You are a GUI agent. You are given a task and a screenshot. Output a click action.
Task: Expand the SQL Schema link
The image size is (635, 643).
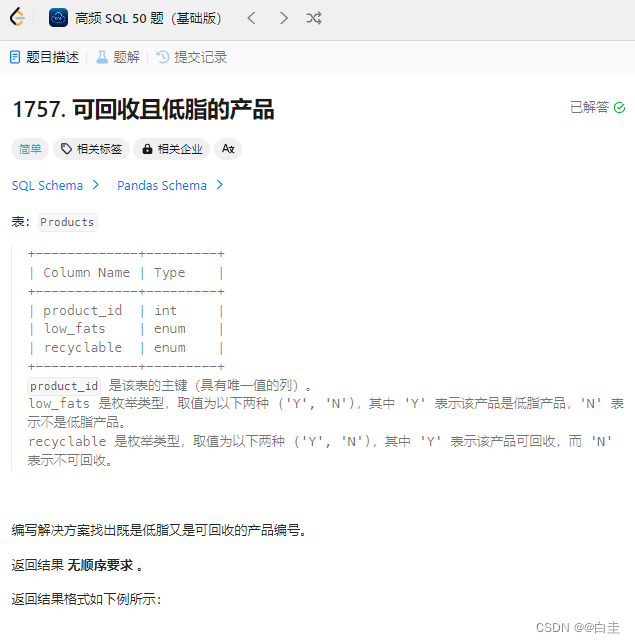(x=55, y=185)
